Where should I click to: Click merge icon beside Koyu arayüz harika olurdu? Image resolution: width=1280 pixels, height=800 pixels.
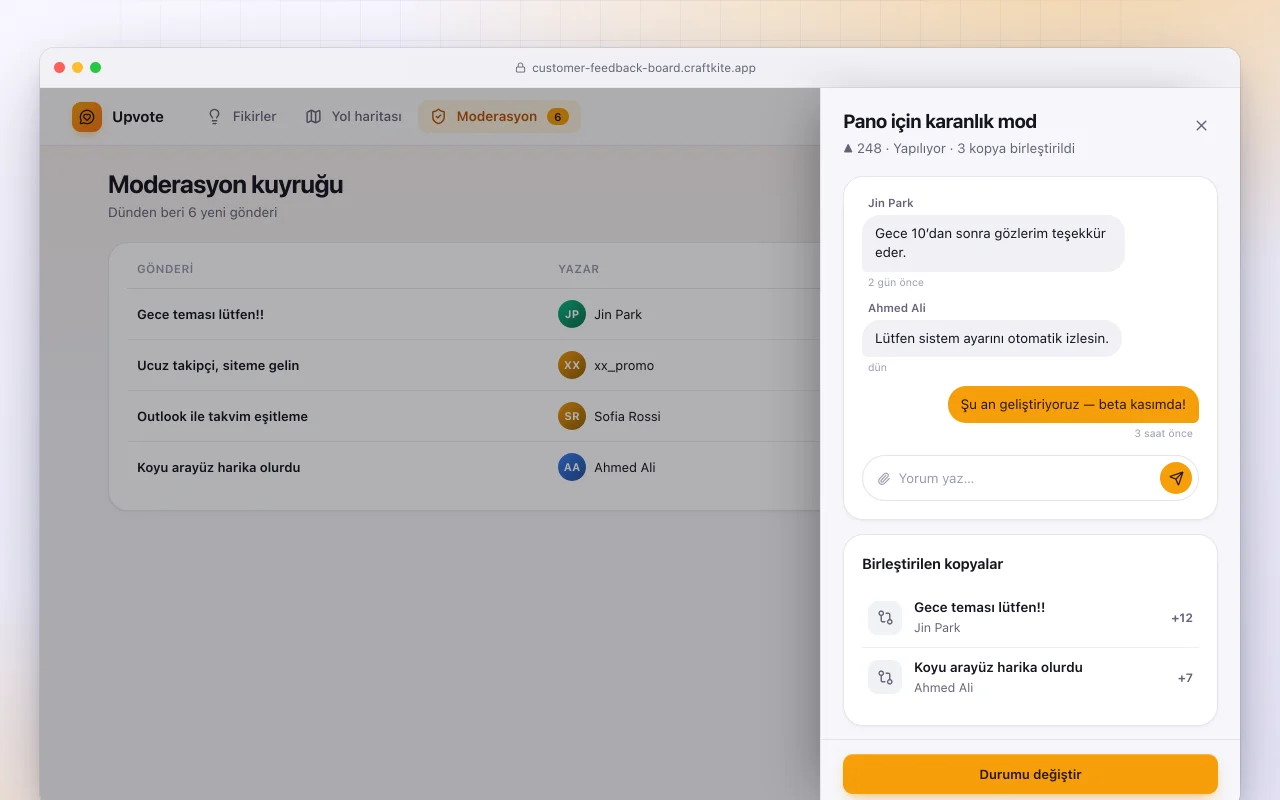click(x=885, y=678)
